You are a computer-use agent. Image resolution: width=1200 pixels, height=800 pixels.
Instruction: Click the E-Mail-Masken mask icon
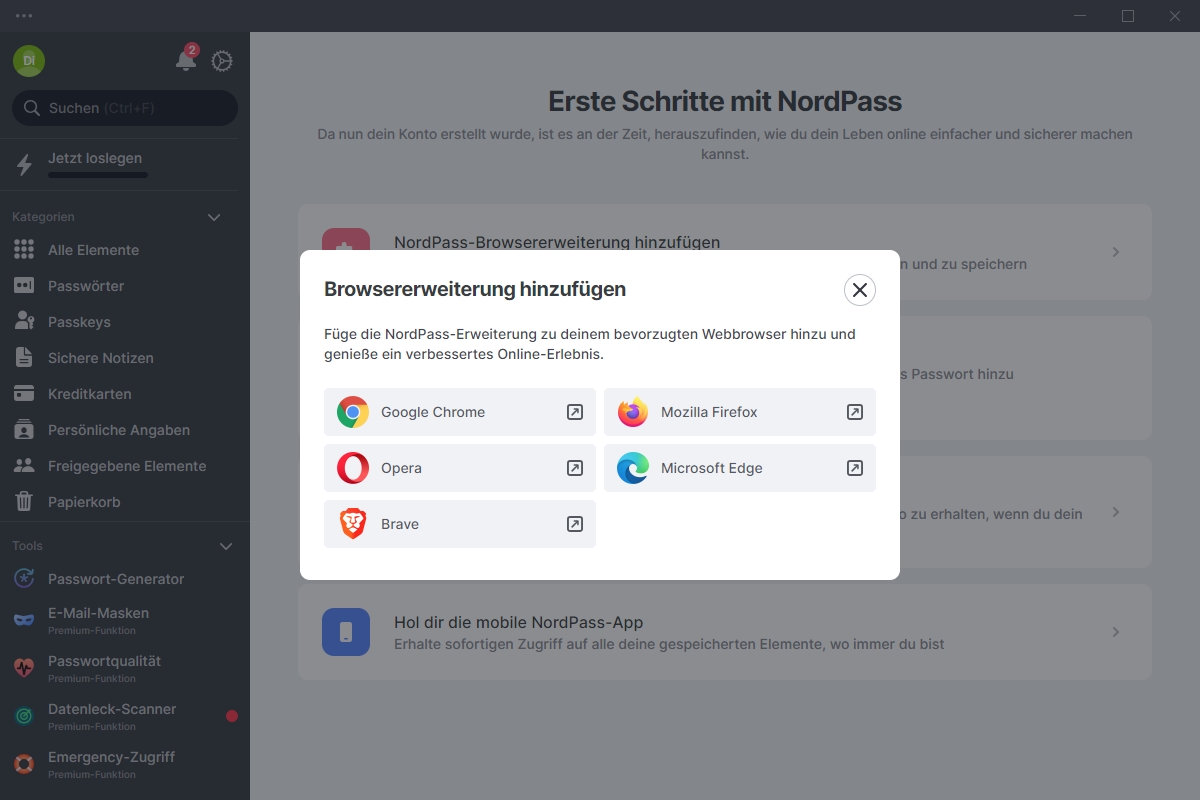tap(24, 620)
